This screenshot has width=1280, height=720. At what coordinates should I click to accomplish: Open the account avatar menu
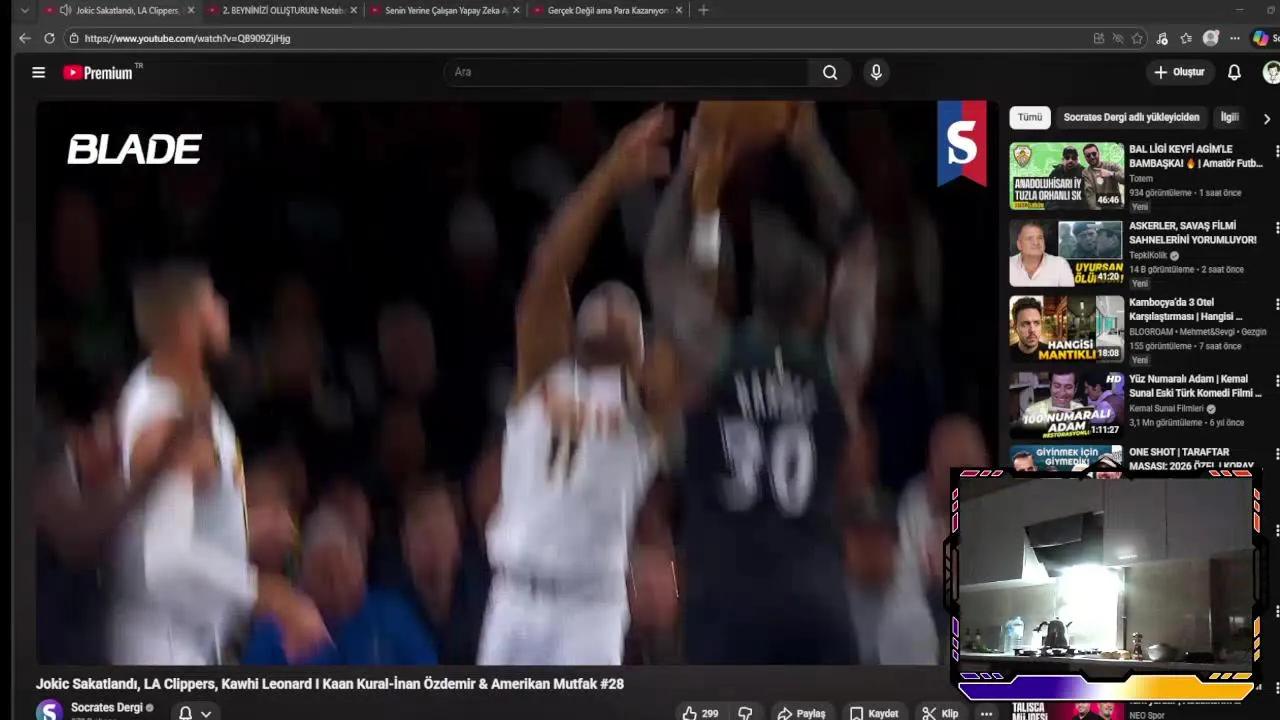1271,72
